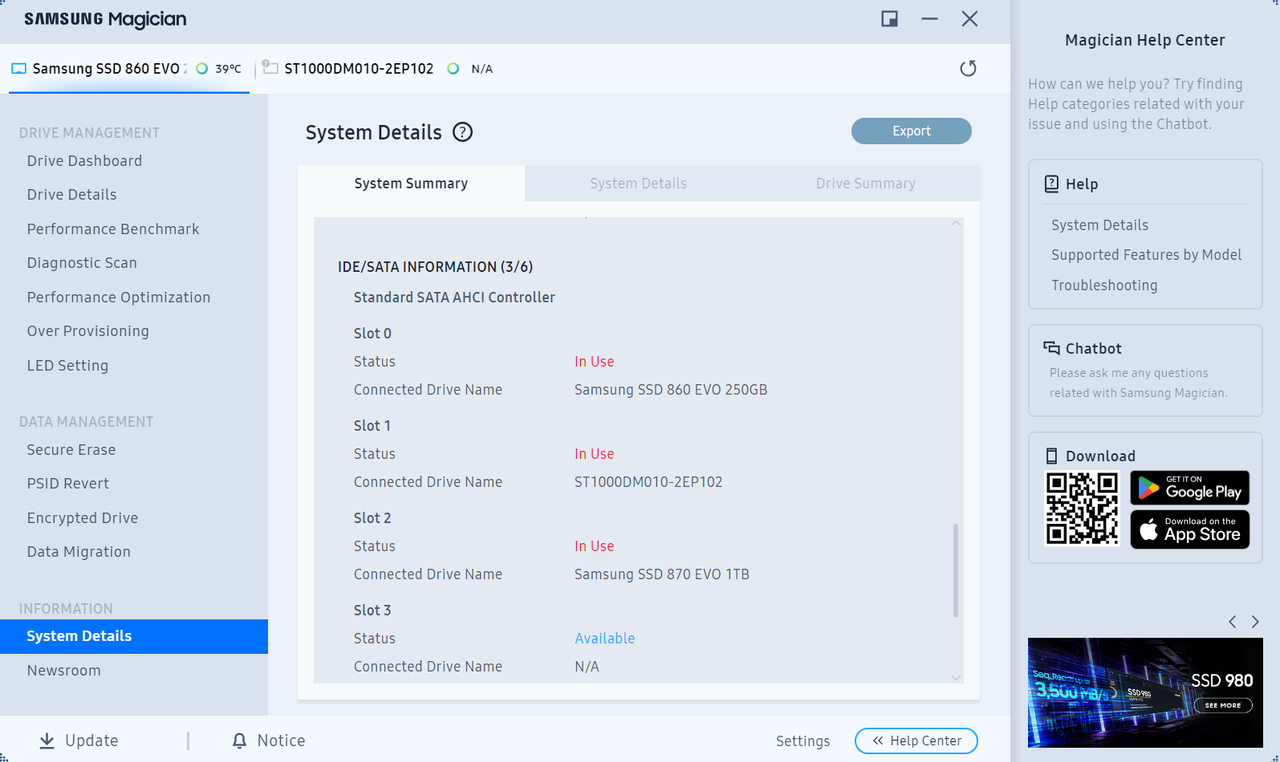The height and width of the screenshot is (762, 1280).
Task: Click the 860 EVO health status circle
Action: coord(202,69)
